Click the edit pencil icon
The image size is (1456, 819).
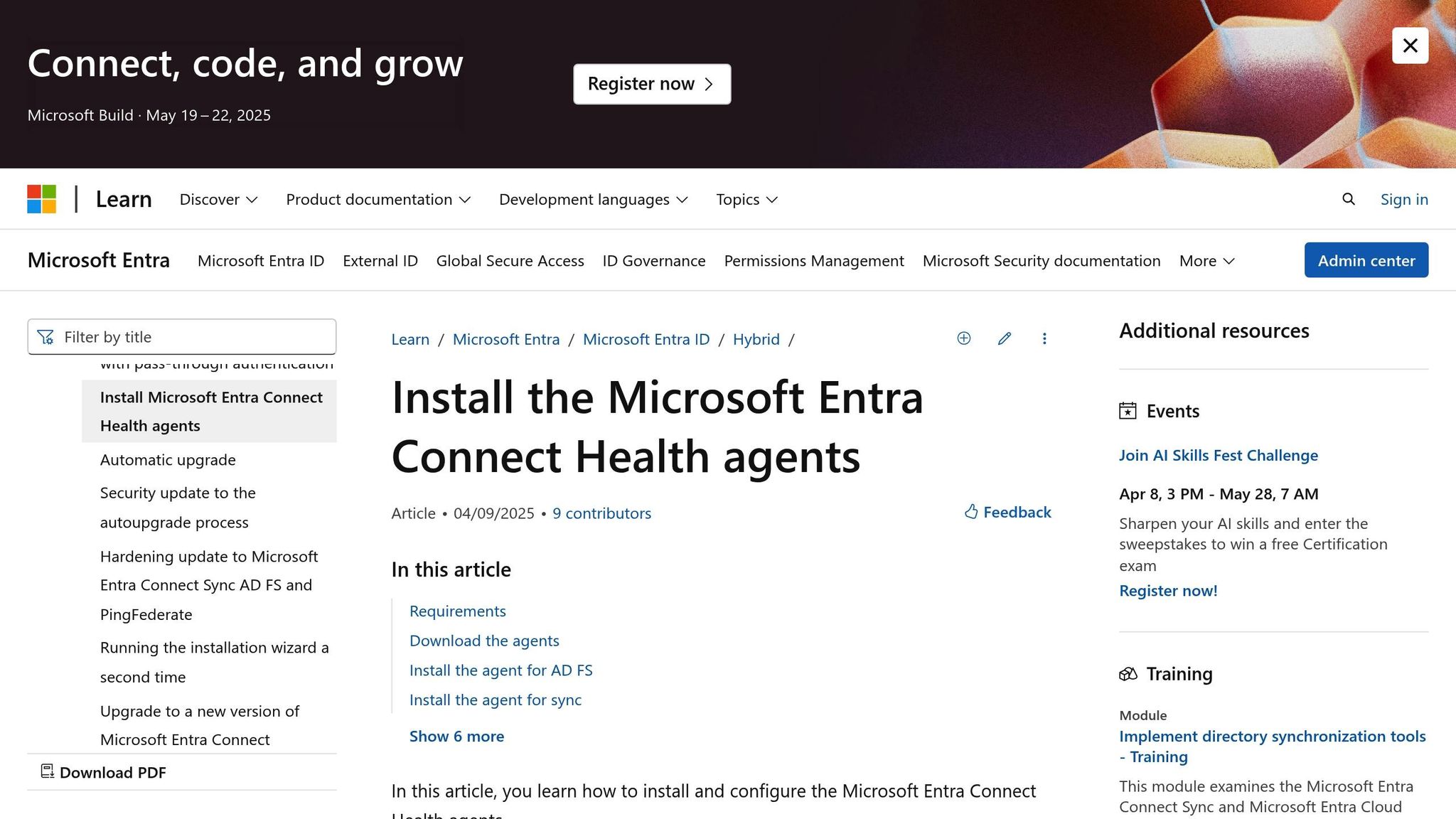[1005, 338]
